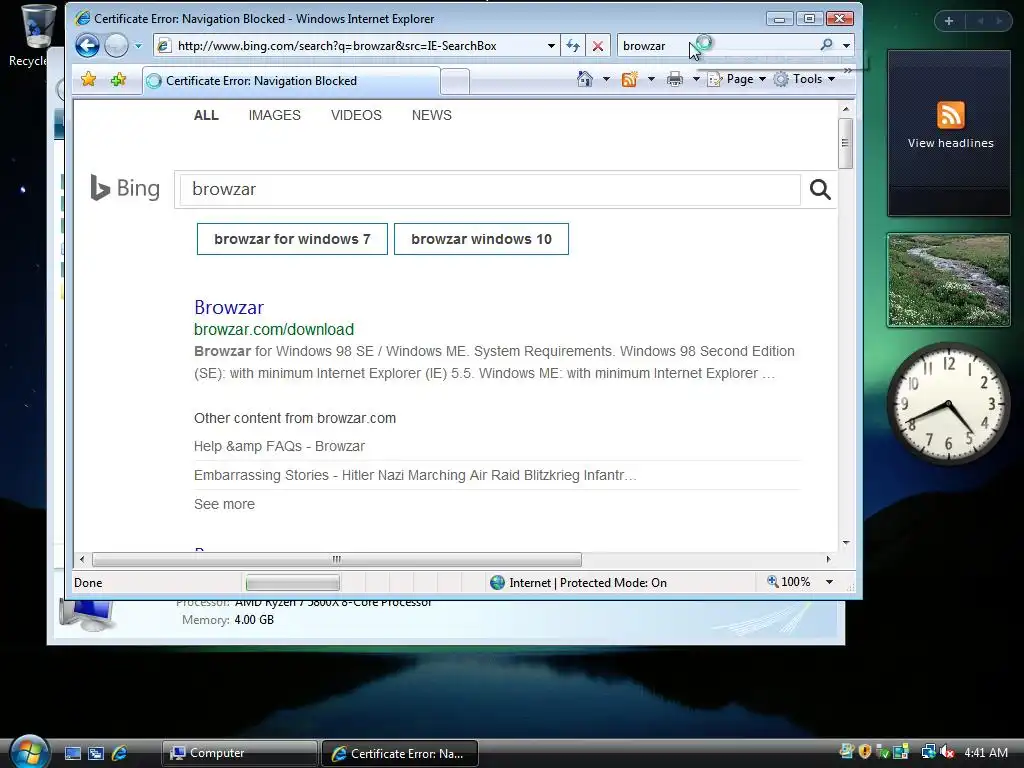Open a new blank tab button
This screenshot has width=1024, height=768.
(455, 82)
